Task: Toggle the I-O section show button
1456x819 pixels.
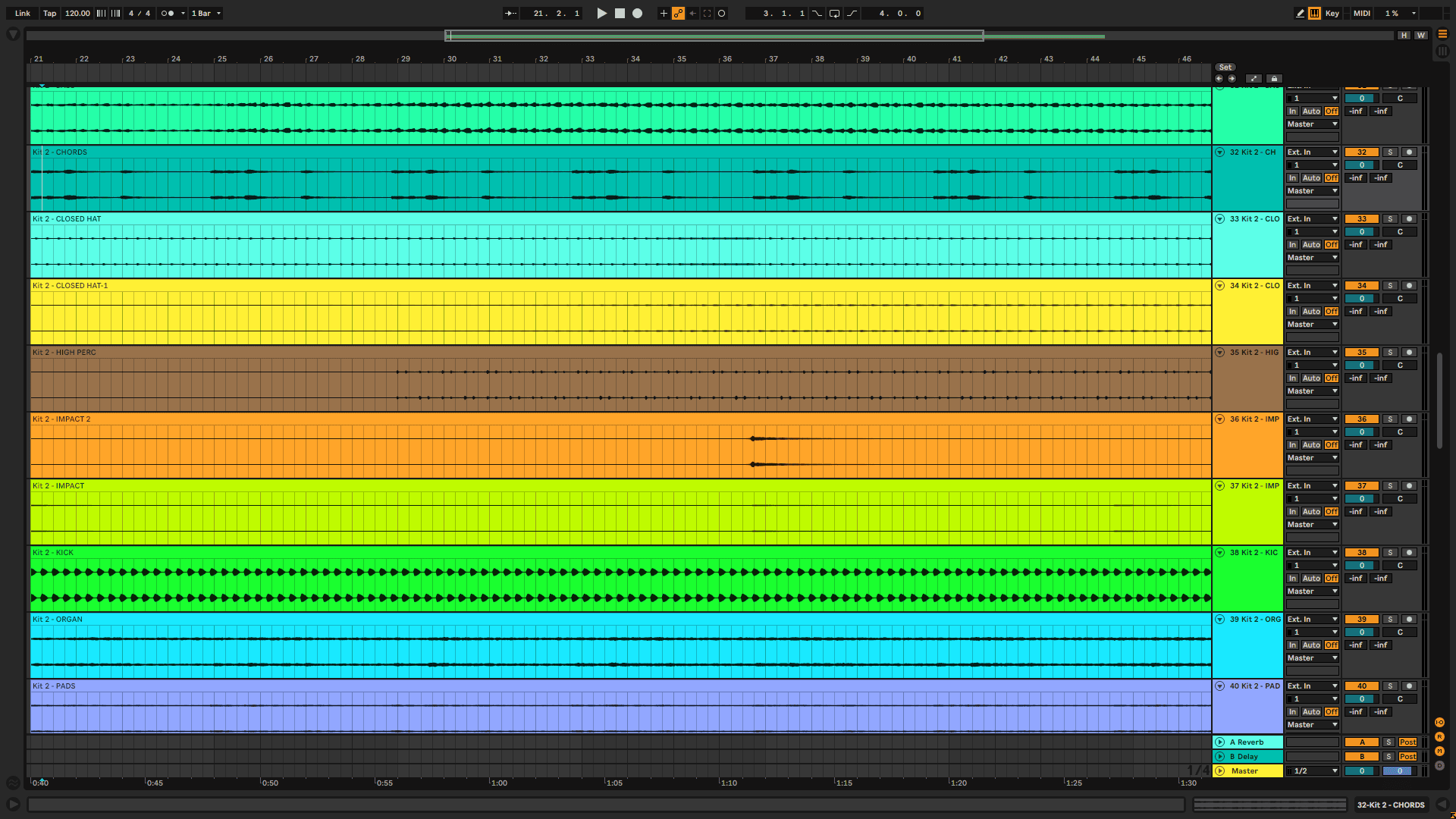Action: [1439, 722]
